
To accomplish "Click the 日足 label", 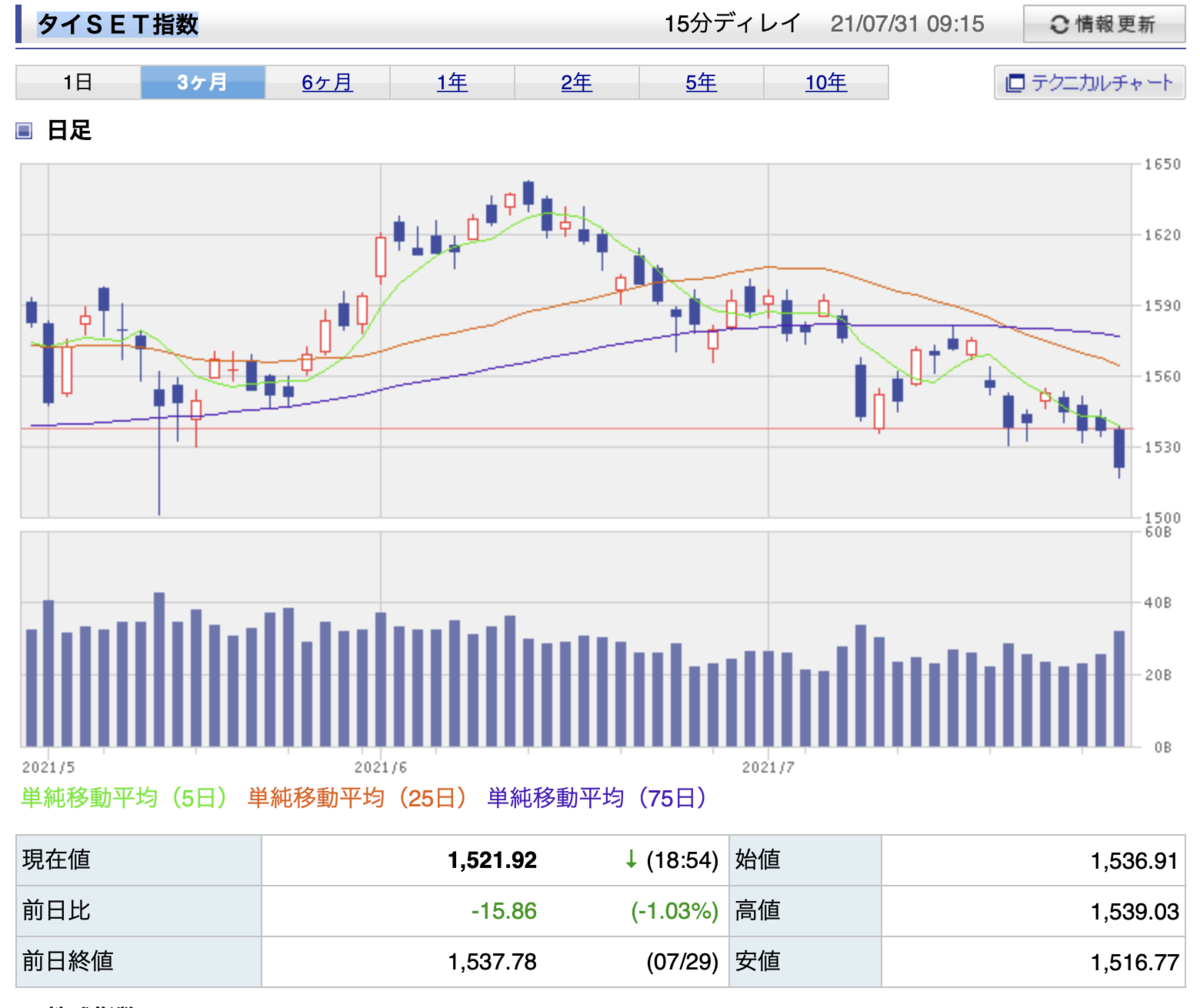I will click(69, 130).
